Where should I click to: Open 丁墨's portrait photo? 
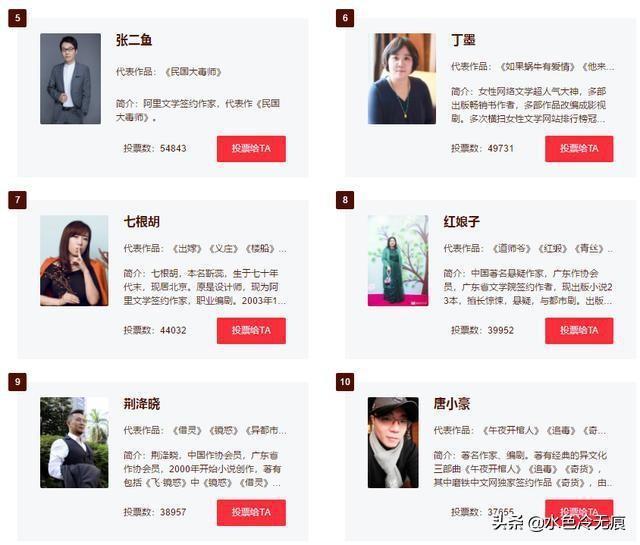[402, 78]
